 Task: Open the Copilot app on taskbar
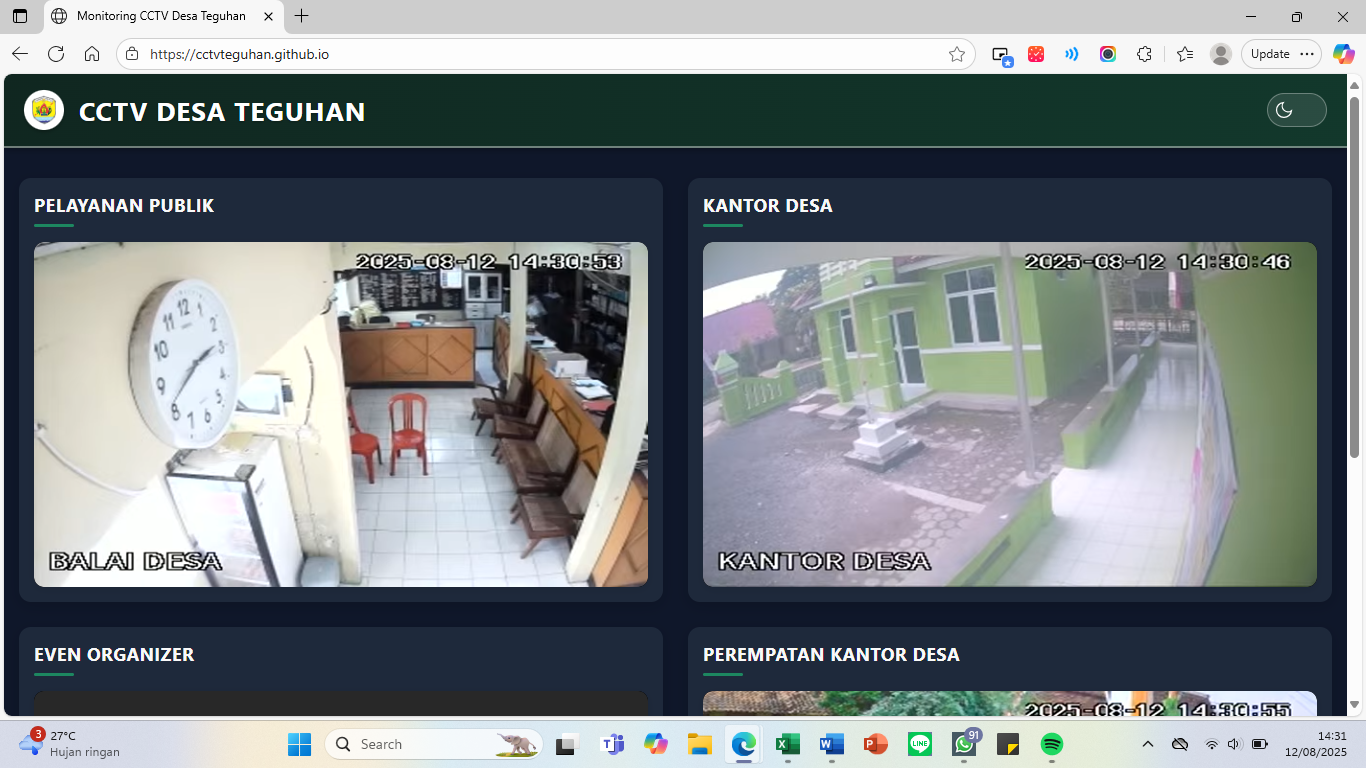point(656,744)
